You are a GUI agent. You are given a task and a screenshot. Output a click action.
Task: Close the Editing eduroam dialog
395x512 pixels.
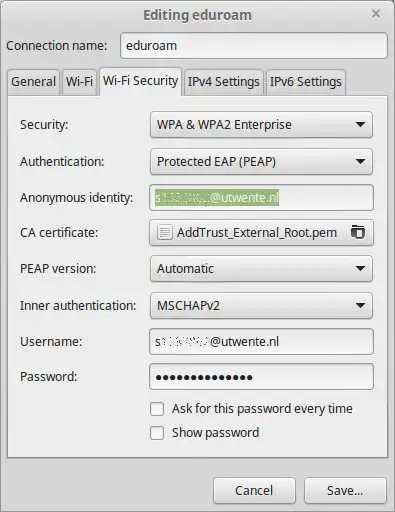click(x=376, y=14)
